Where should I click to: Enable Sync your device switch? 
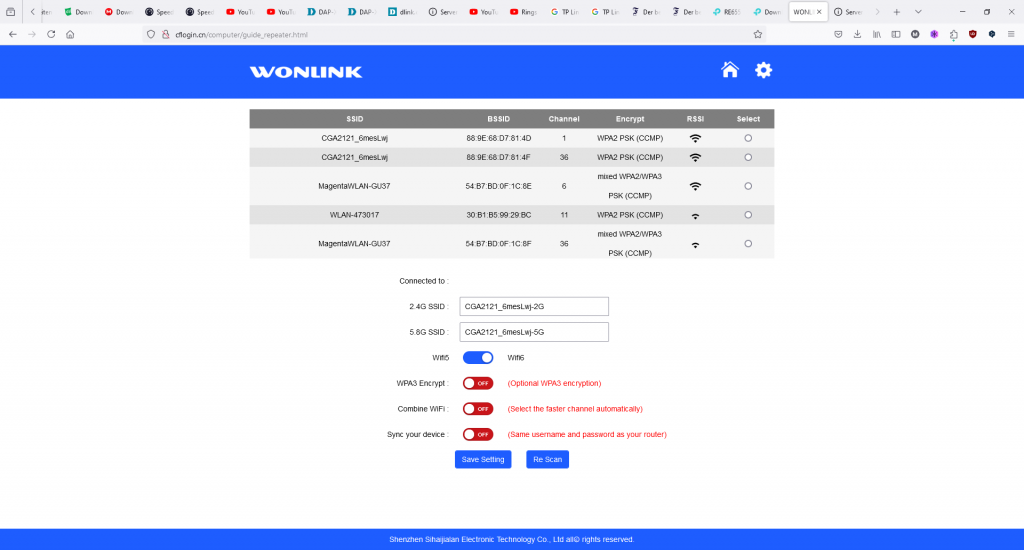point(478,434)
